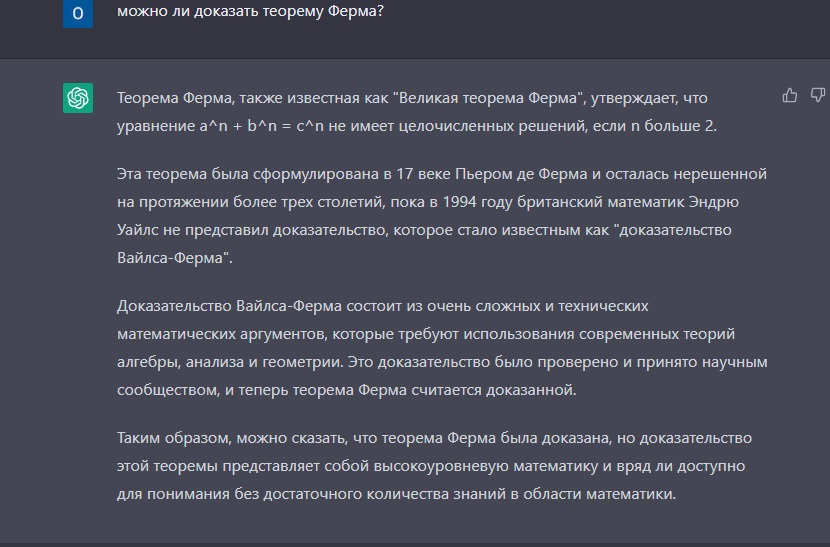The image size is (830, 547).
Task: Click the blue "O" user avatar
Action: 78,13
